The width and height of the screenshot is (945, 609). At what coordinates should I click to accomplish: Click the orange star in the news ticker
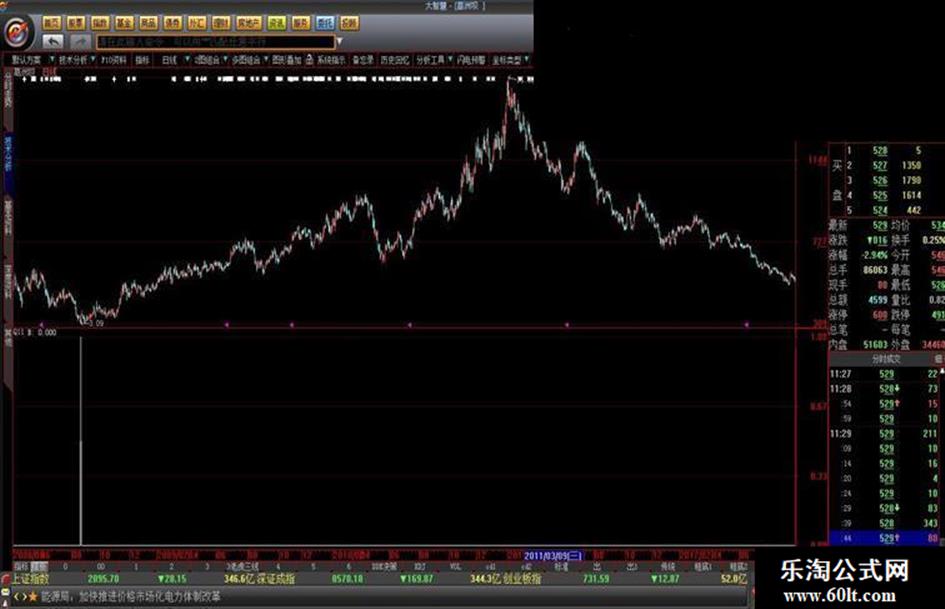point(33,597)
